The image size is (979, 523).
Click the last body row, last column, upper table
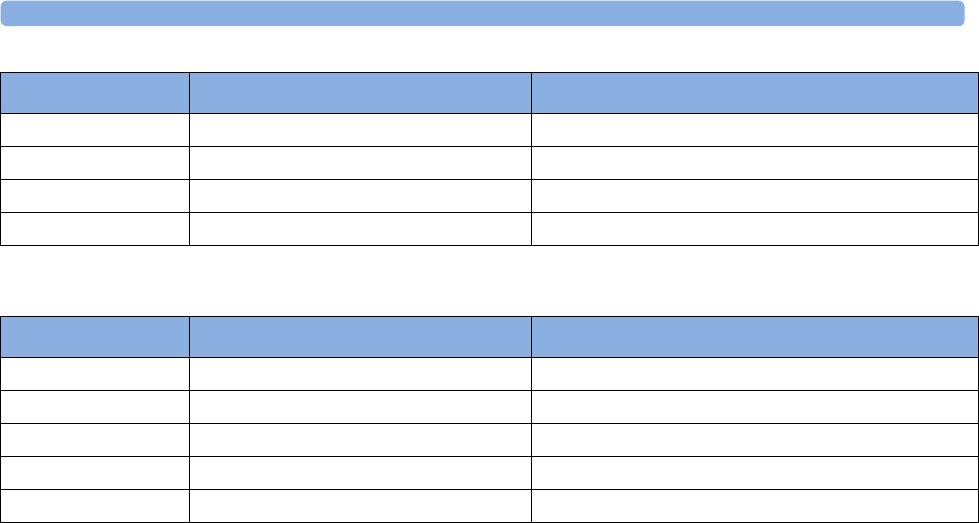[755, 229]
